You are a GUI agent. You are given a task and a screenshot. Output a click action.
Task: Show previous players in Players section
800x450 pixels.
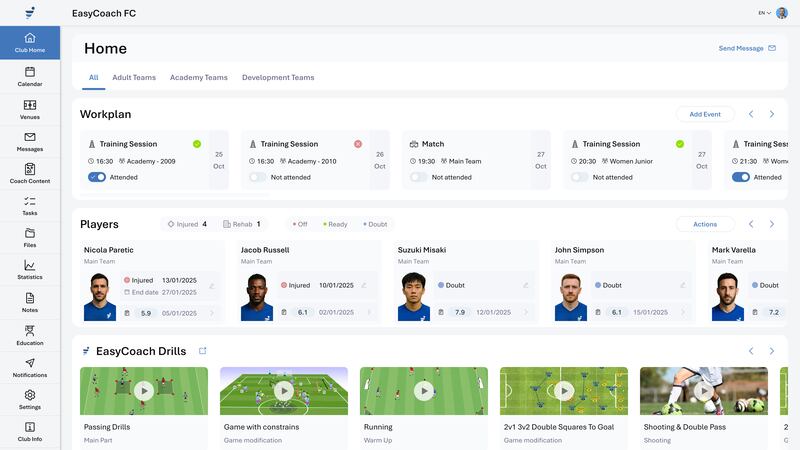[x=751, y=224]
